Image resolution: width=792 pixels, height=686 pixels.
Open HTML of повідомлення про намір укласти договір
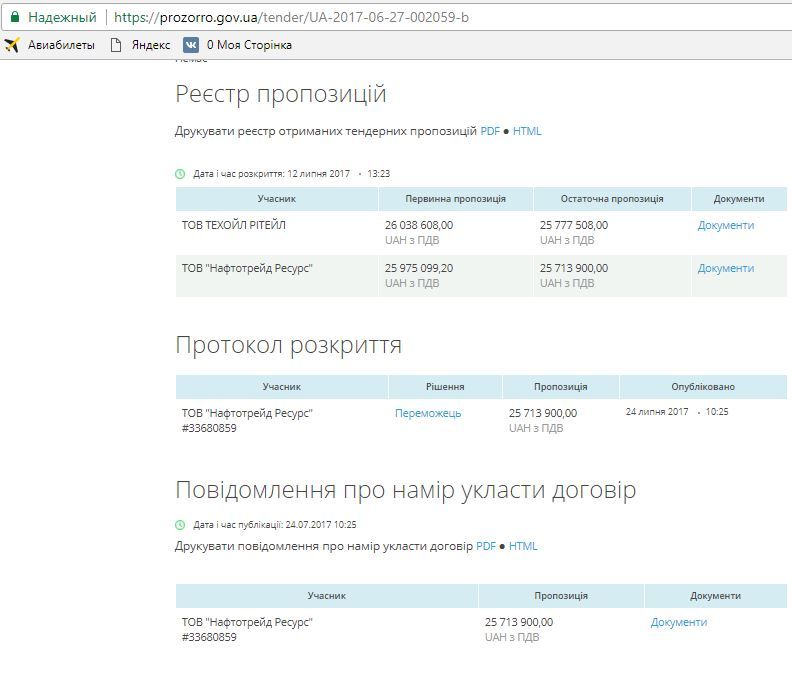523,546
